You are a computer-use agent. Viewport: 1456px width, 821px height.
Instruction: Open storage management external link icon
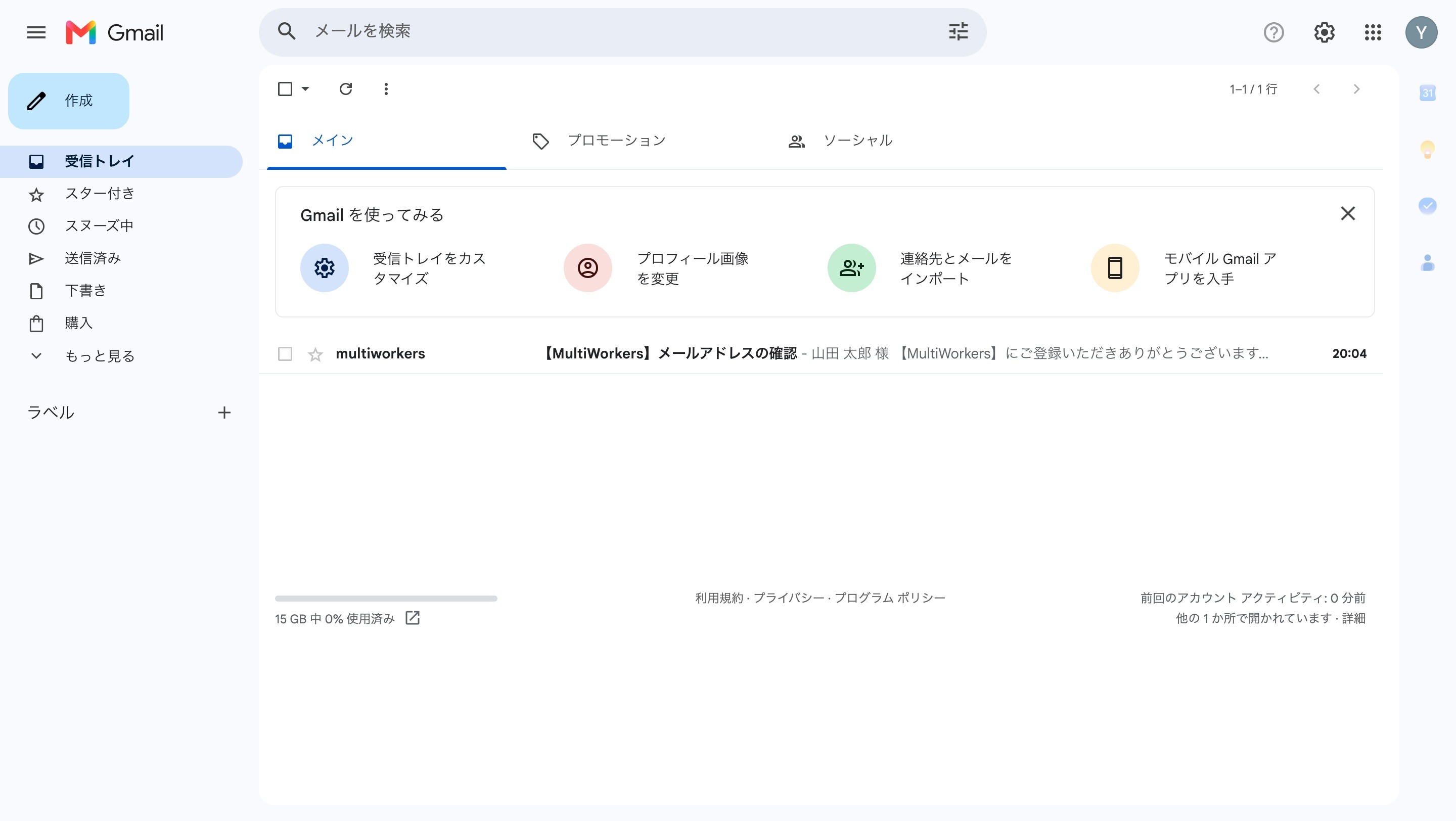(x=413, y=618)
